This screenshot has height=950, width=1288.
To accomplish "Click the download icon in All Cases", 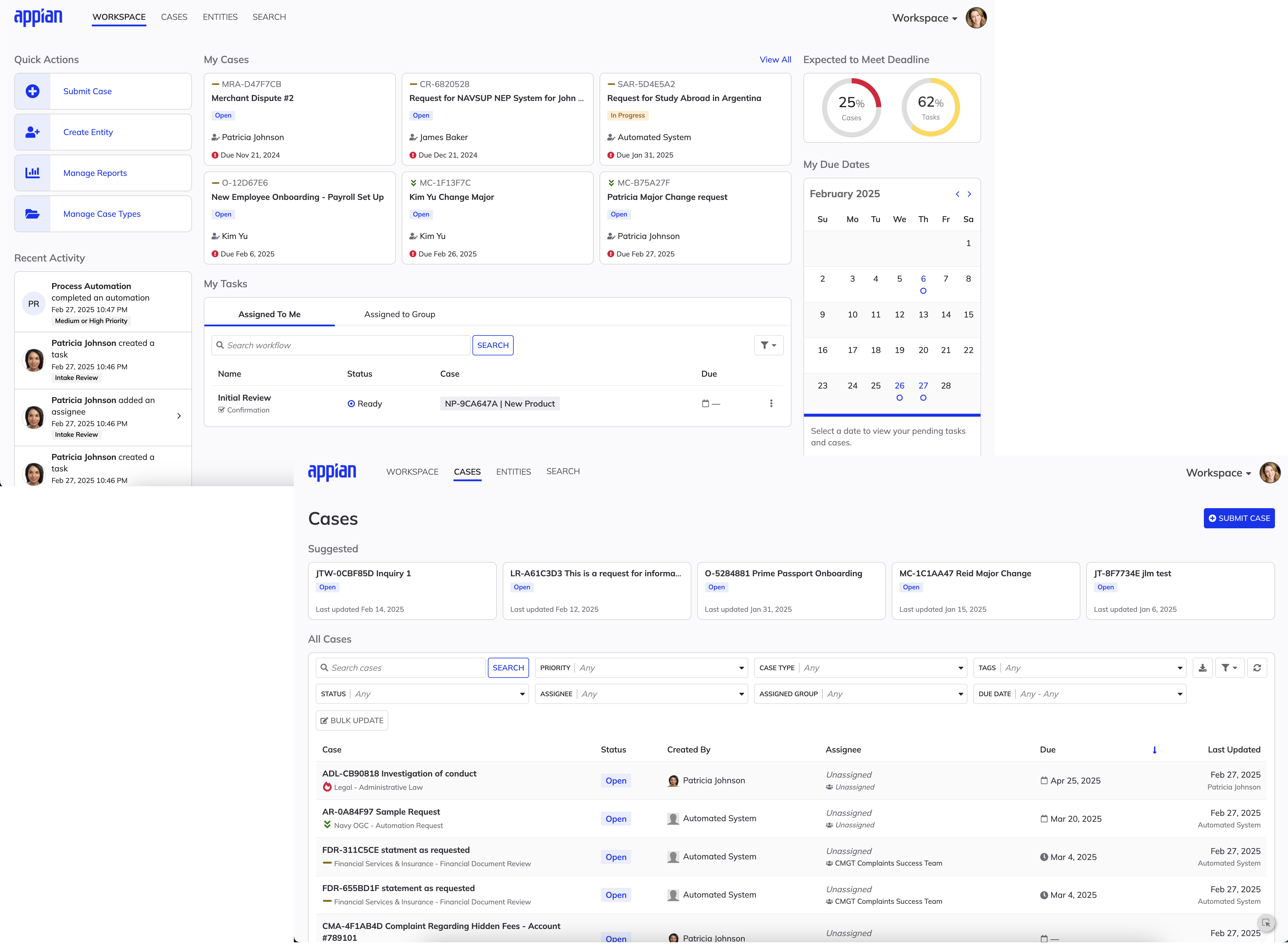I will point(1202,668).
